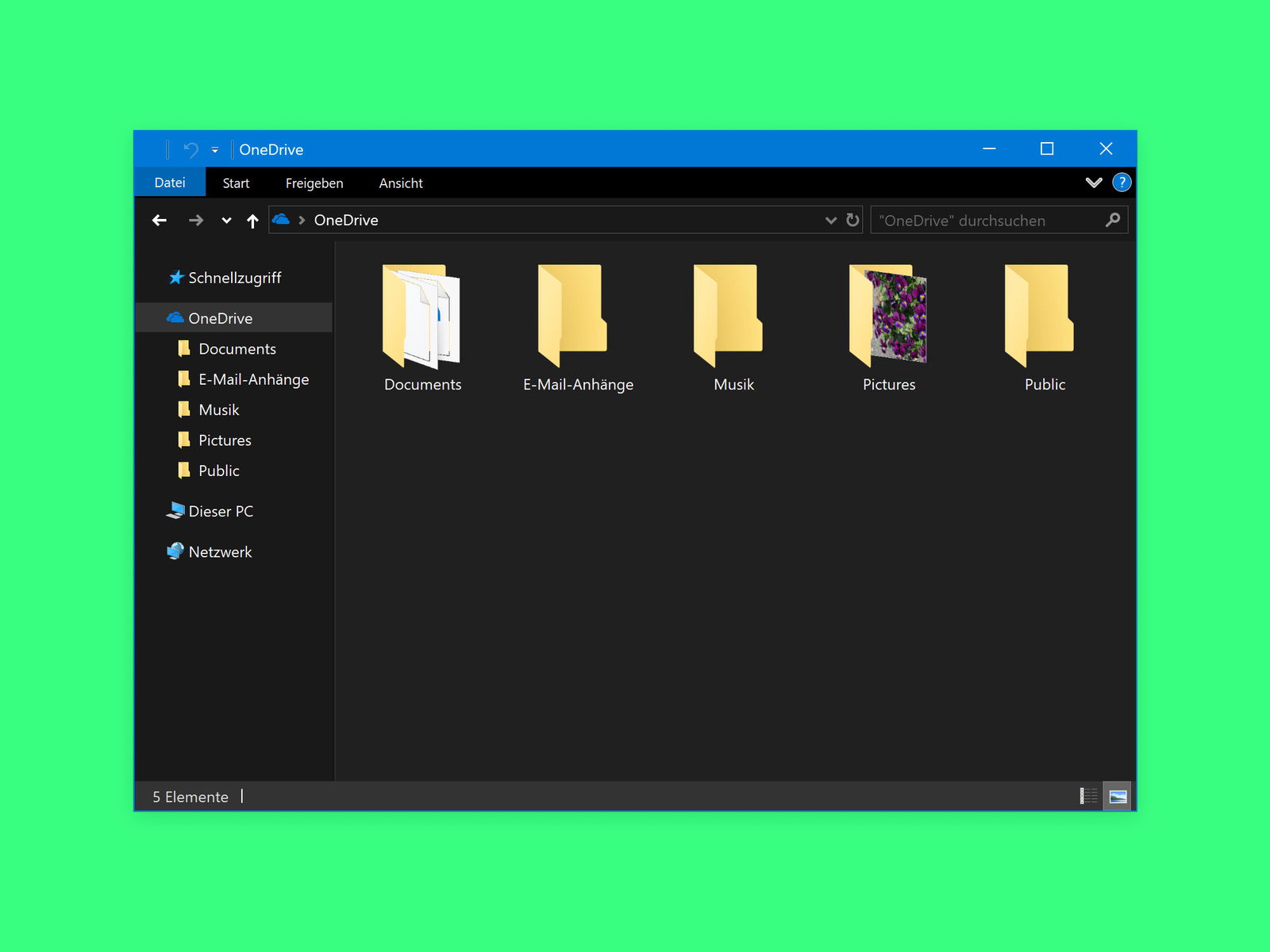The image size is (1270, 952).
Task: Open the address bar history dropdown
Action: click(831, 221)
